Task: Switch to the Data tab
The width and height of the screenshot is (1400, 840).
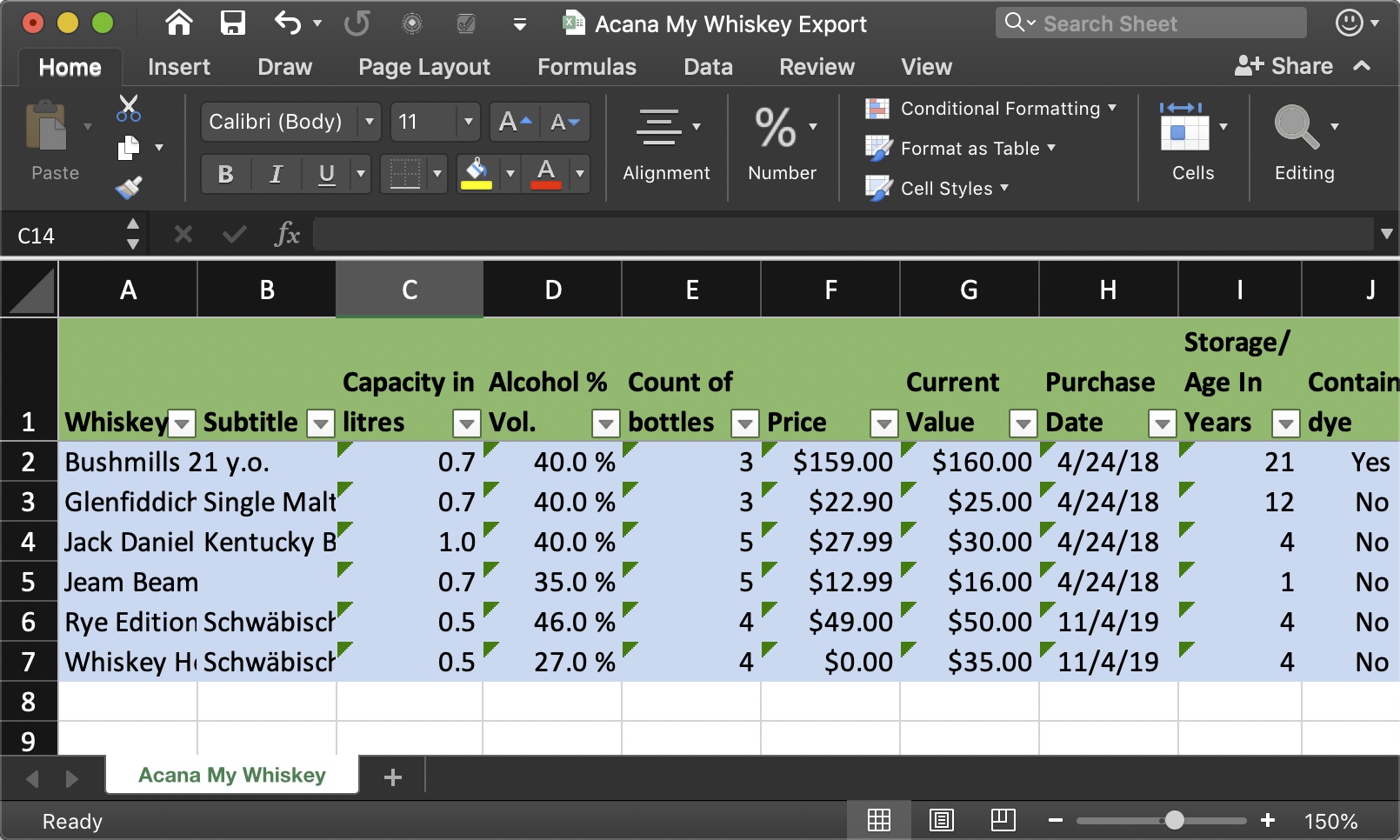Action: 708,67
